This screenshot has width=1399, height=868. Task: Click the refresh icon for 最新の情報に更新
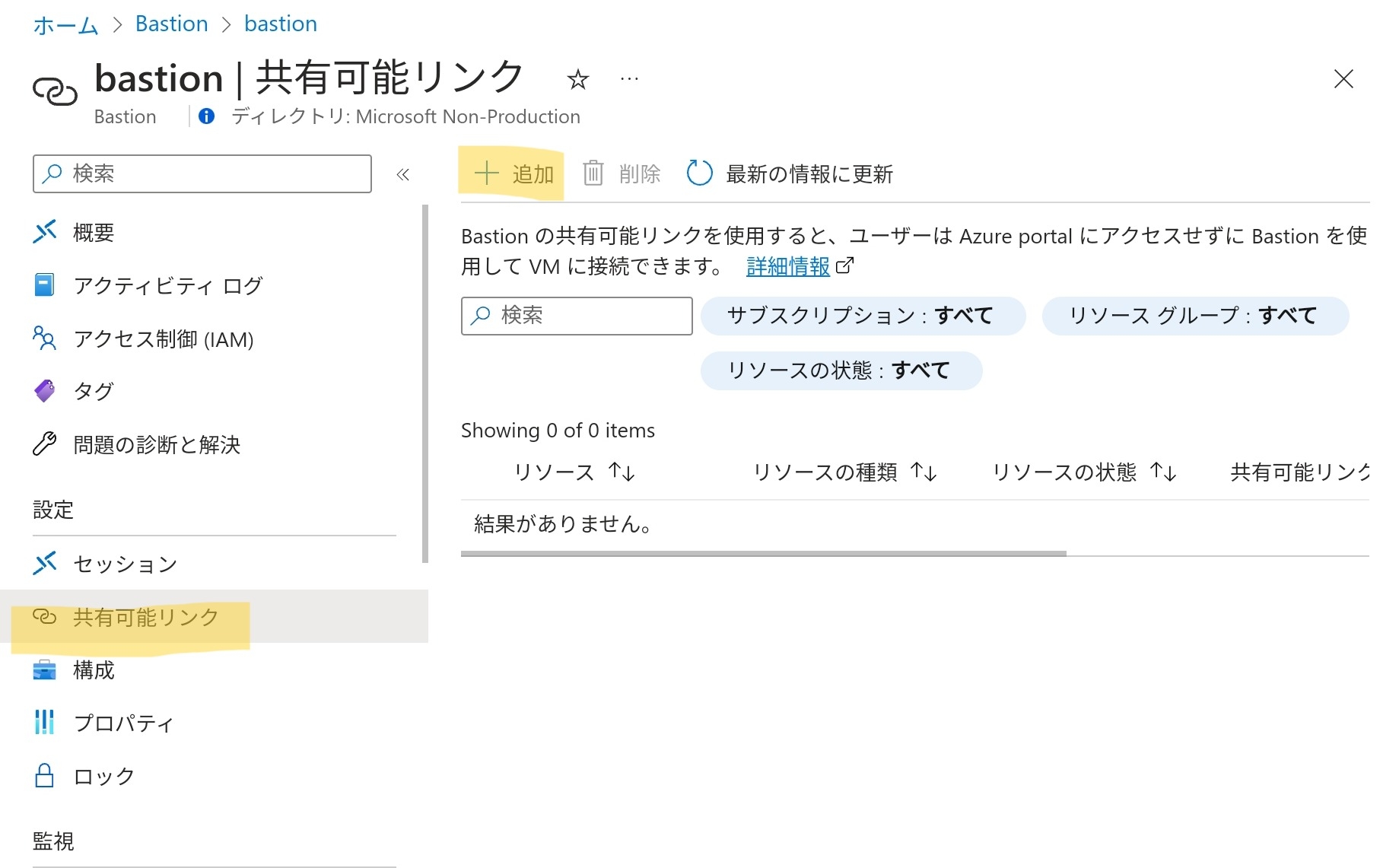click(699, 173)
